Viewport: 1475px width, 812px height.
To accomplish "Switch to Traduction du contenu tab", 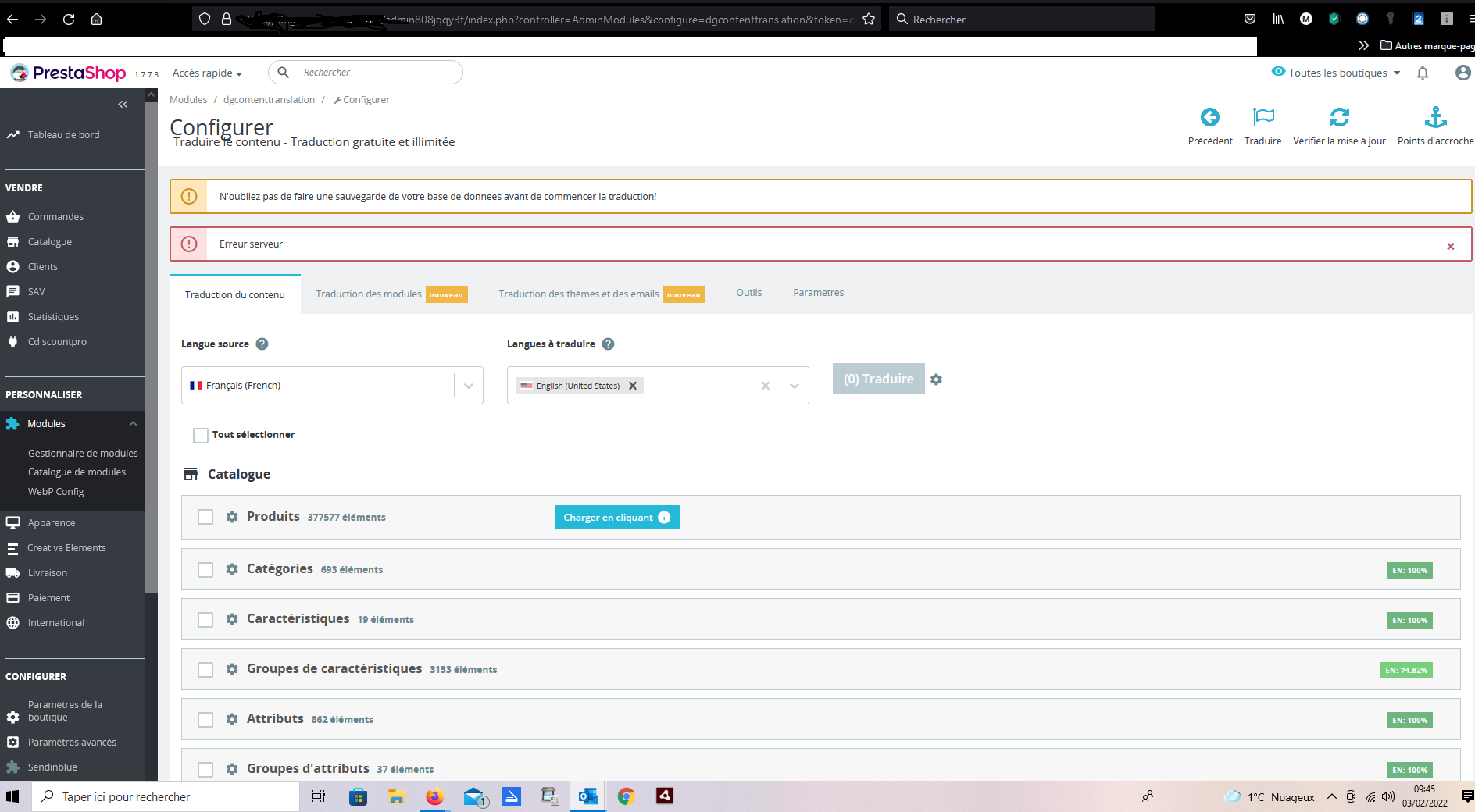I will point(235,294).
